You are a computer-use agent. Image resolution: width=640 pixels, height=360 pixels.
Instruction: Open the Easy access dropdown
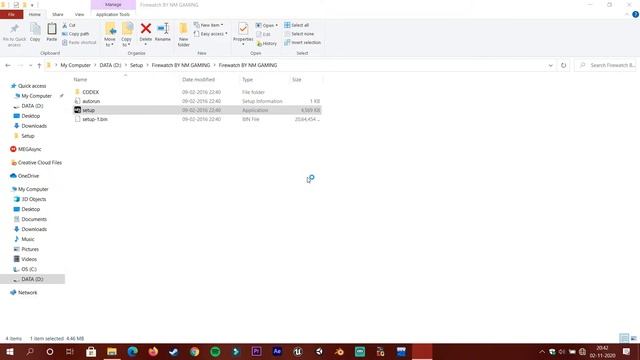211,34
